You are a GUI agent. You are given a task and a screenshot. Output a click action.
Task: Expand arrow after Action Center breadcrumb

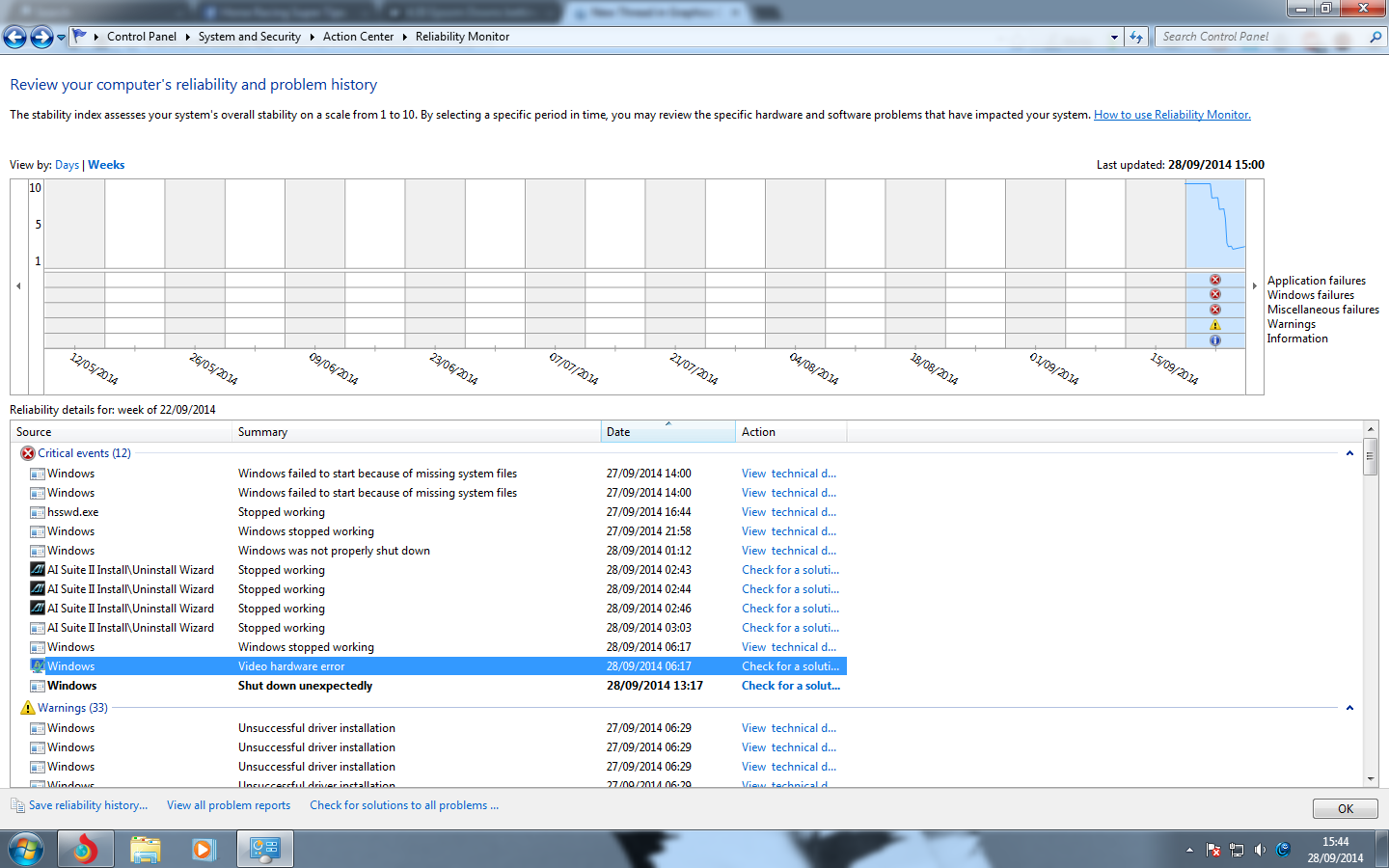click(x=404, y=37)
